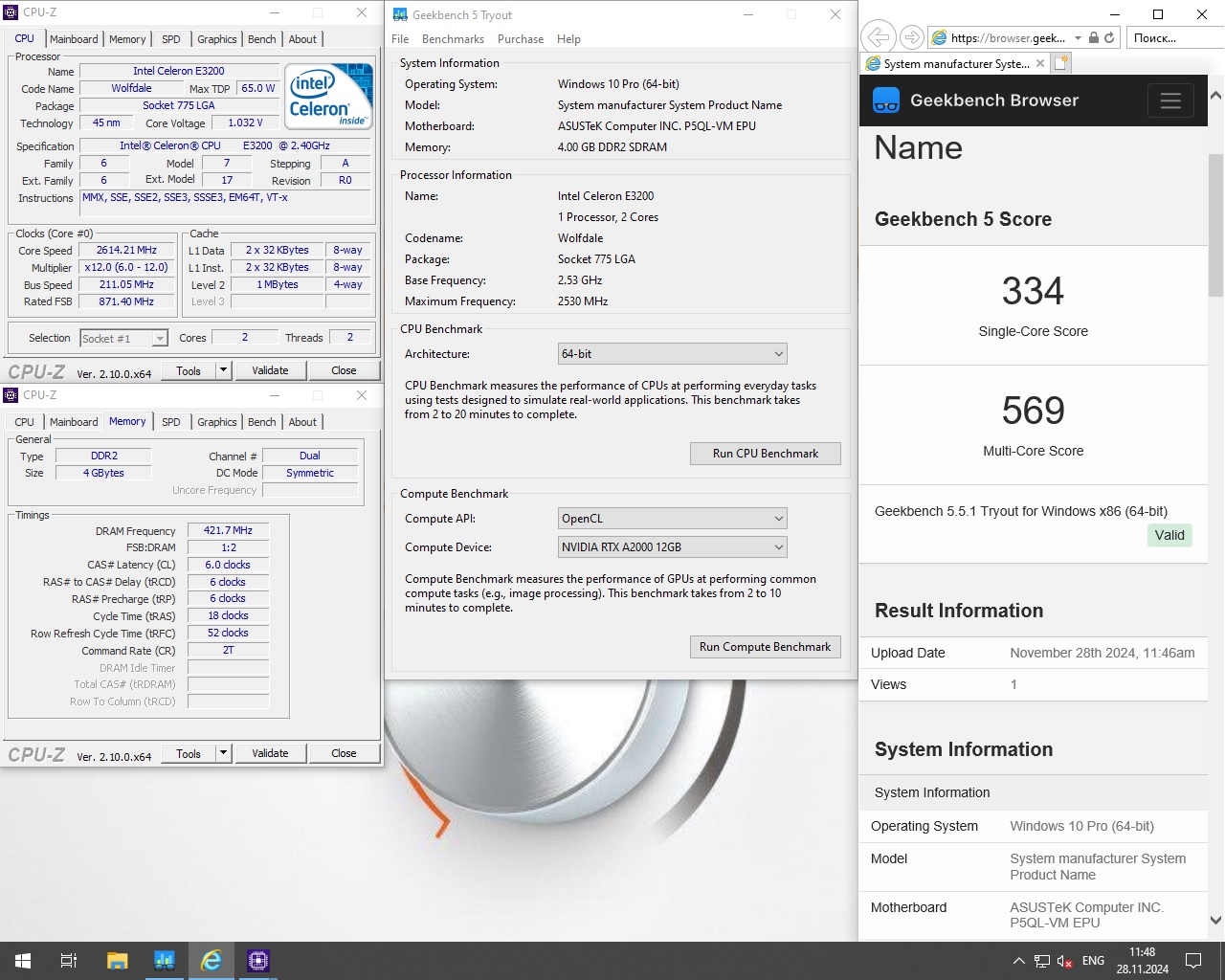Open the address bar URL dropdown arrow
1225x980 pixels.
click(x=1078, y=38)
